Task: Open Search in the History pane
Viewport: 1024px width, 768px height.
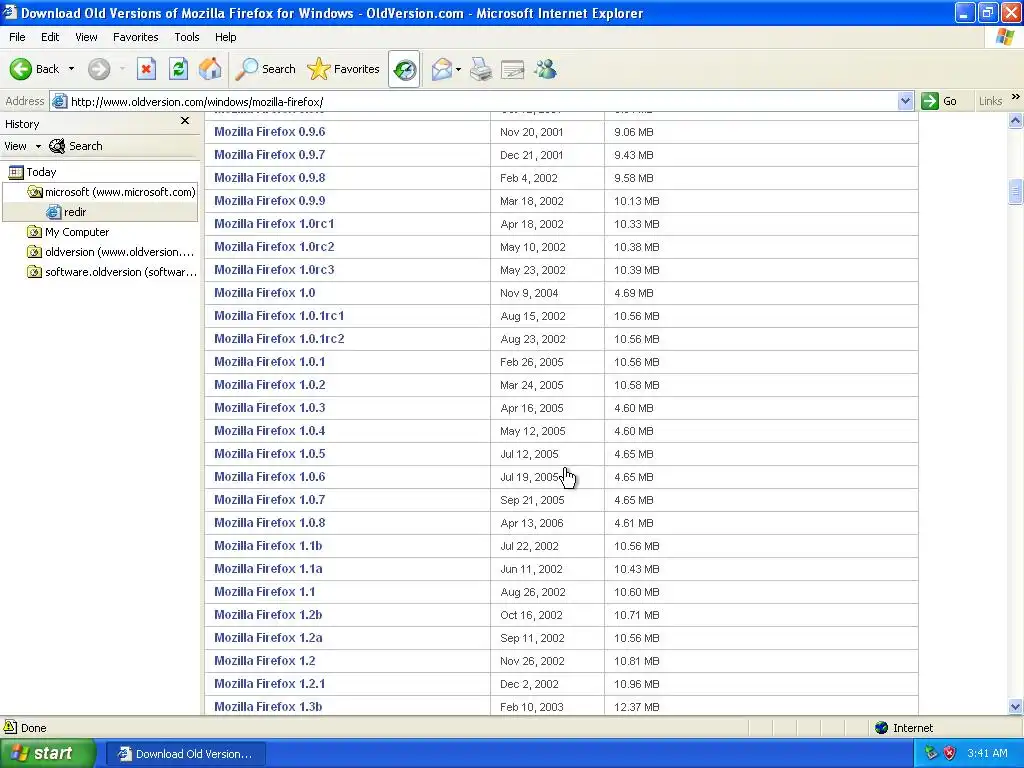Action: (x=76, y=146)
